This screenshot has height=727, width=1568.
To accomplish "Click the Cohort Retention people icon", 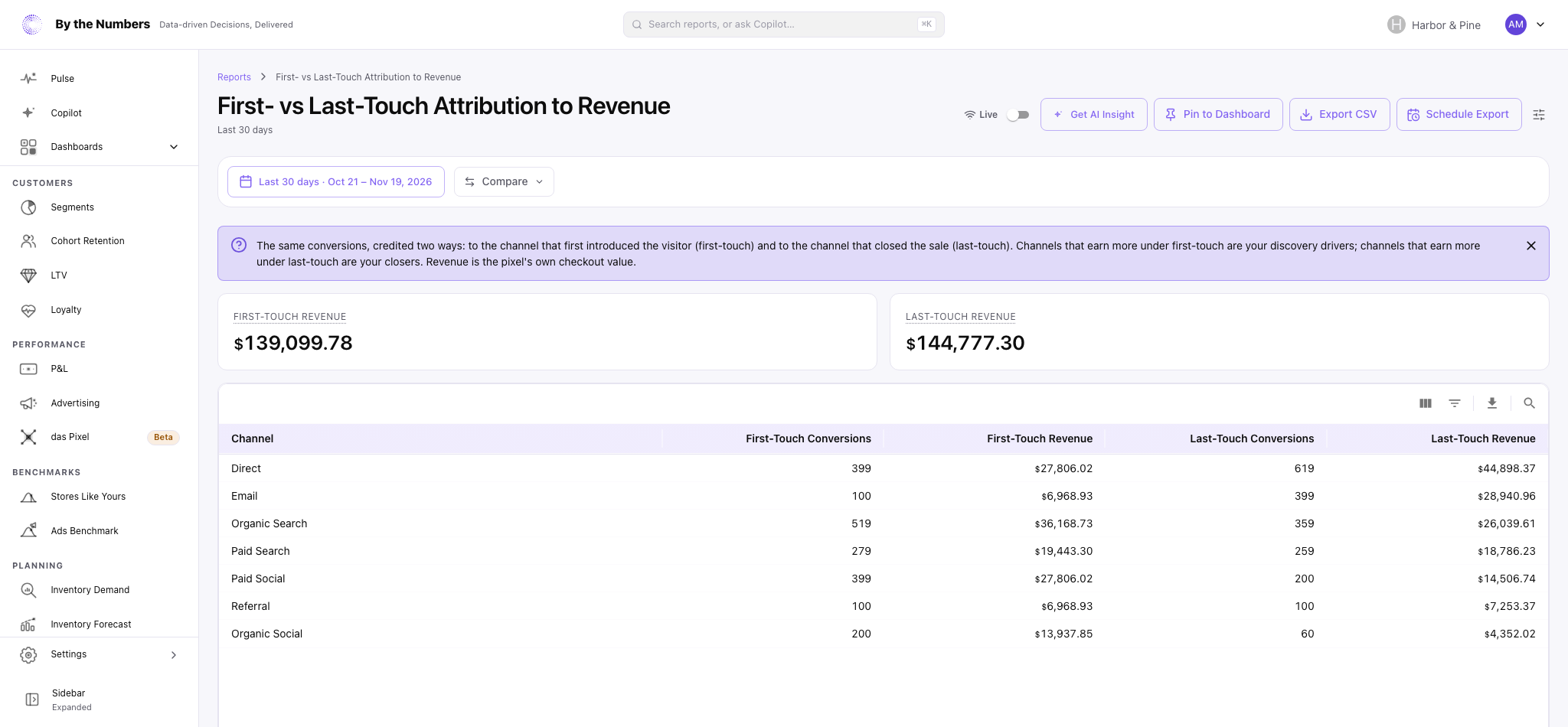I will coord(28,241).
